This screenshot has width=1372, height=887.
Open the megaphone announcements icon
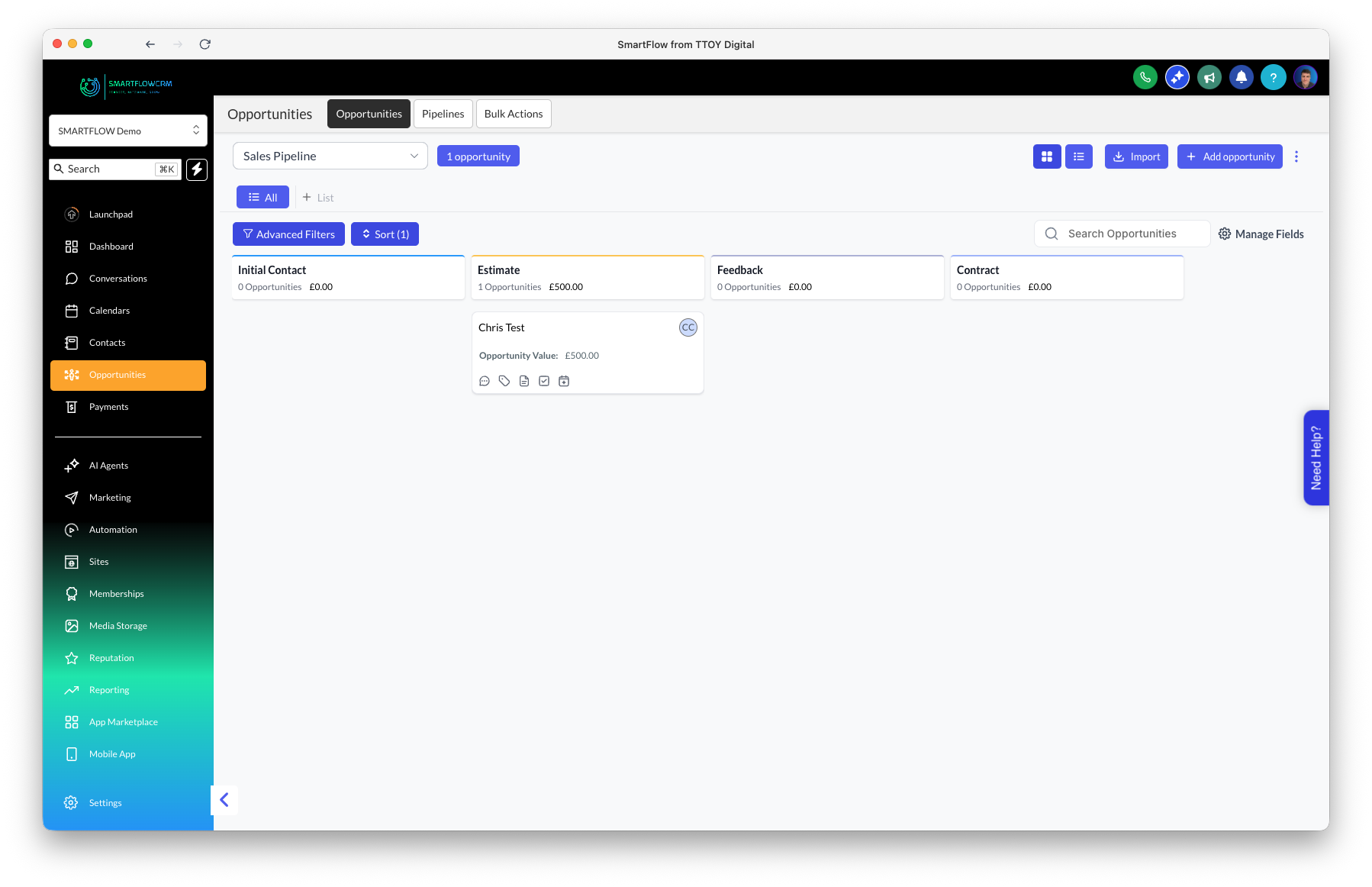click(x=1209, y=77)
